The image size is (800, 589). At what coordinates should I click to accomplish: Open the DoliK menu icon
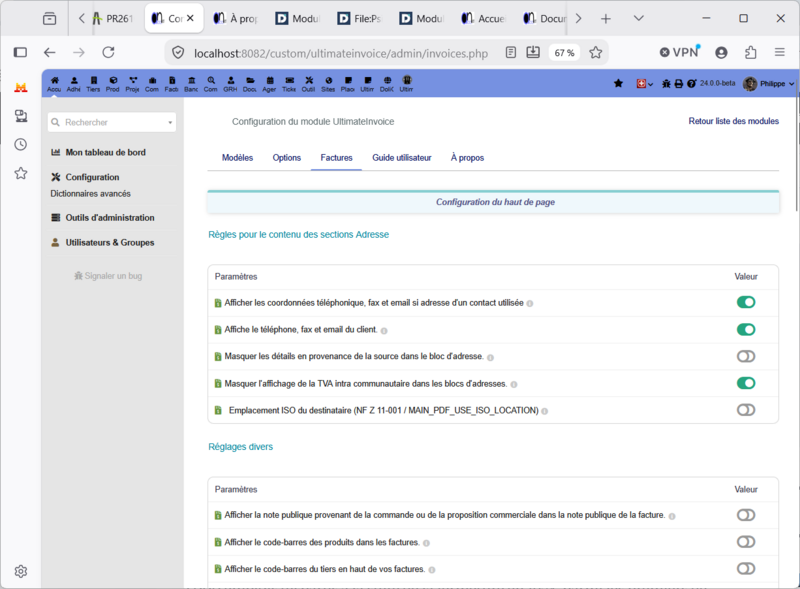pyautogui.click(x=387, y=81)
